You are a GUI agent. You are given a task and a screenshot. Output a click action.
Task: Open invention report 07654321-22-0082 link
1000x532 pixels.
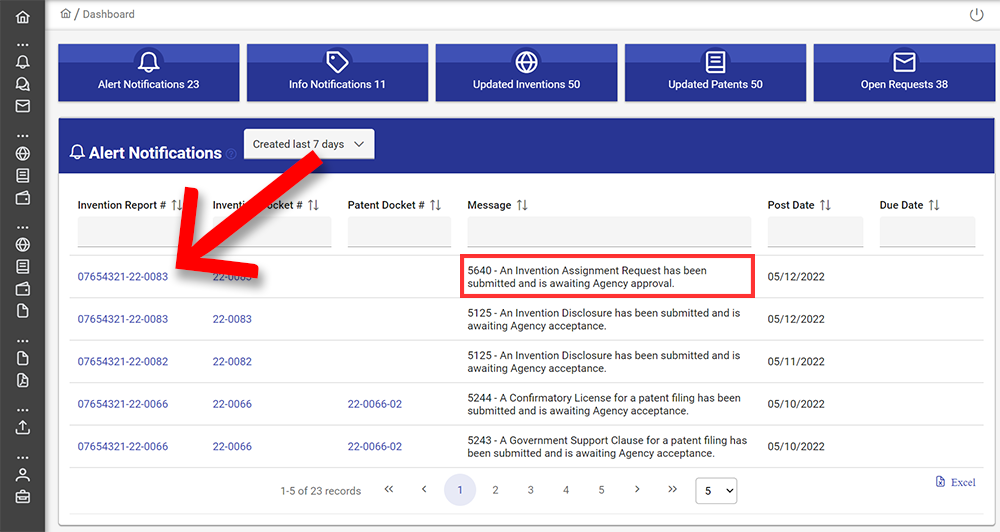click(x=123, y=362)
